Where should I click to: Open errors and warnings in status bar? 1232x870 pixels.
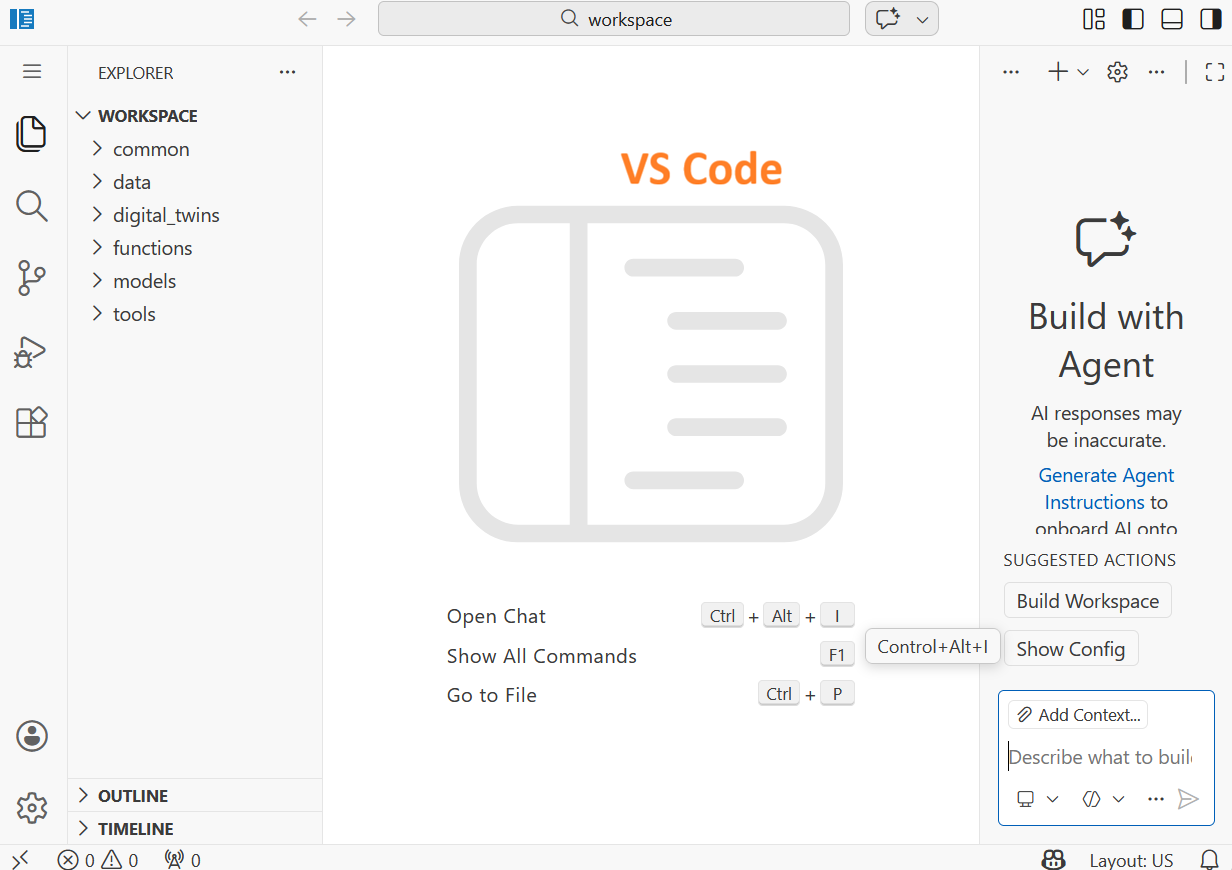click(x=98, y=860)
